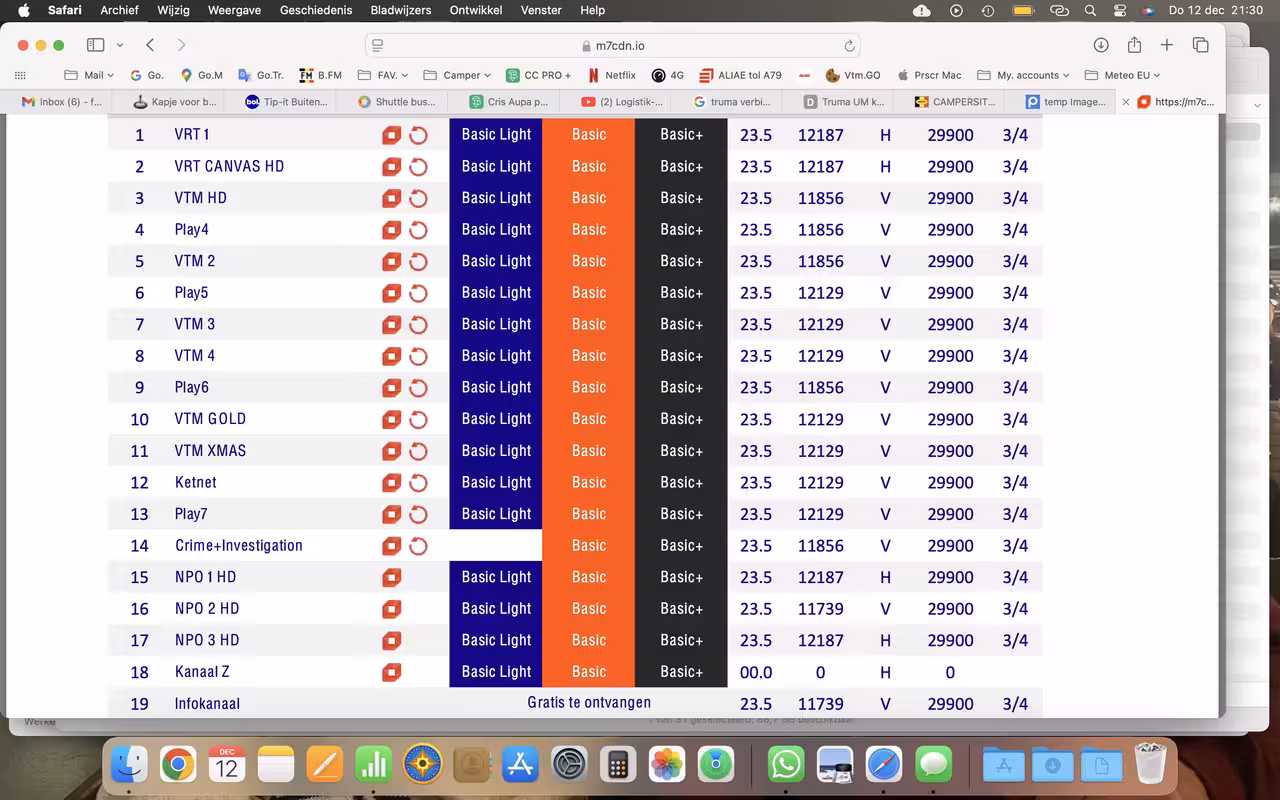Switch to the Tip-it Buiten tab
Image resolution: width=1280 pixels, height=800 pixels.
click(x=286, y=102)
